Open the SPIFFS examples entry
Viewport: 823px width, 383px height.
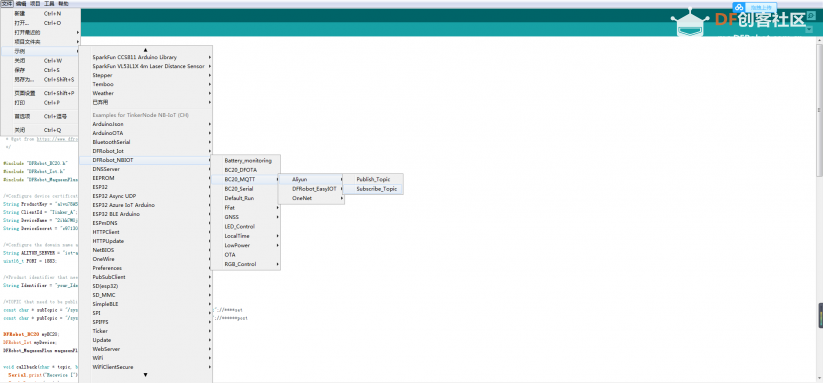[145, 322]
